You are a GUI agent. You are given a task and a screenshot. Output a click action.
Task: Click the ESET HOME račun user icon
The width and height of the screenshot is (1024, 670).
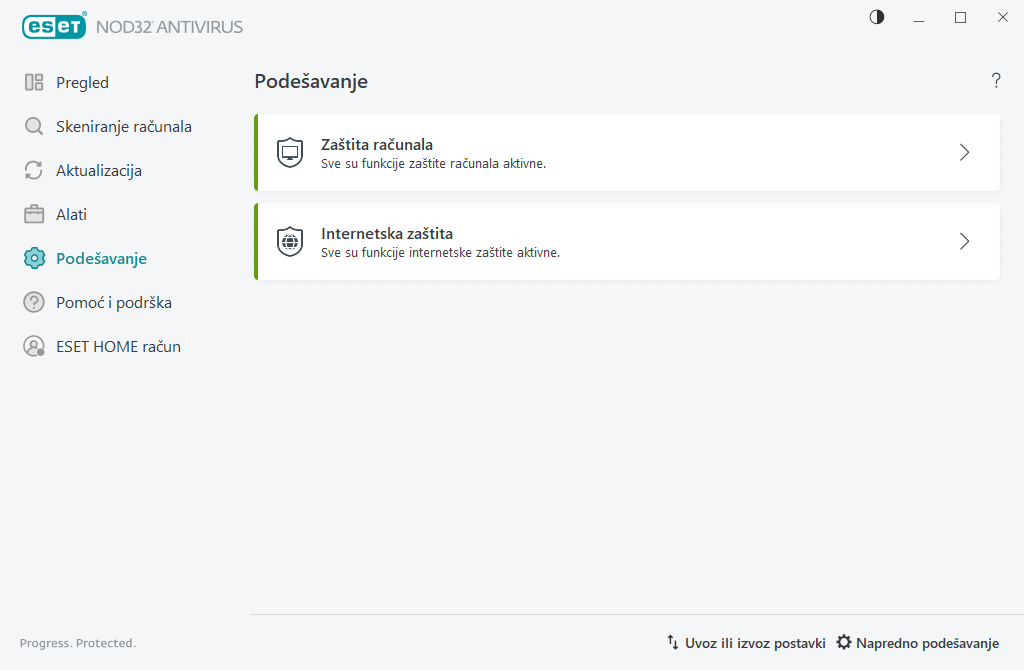click(34, 347)
